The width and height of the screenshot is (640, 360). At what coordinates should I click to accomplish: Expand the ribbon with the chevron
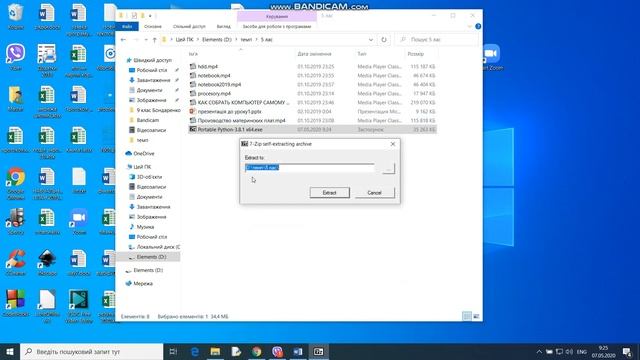point(469,27)
